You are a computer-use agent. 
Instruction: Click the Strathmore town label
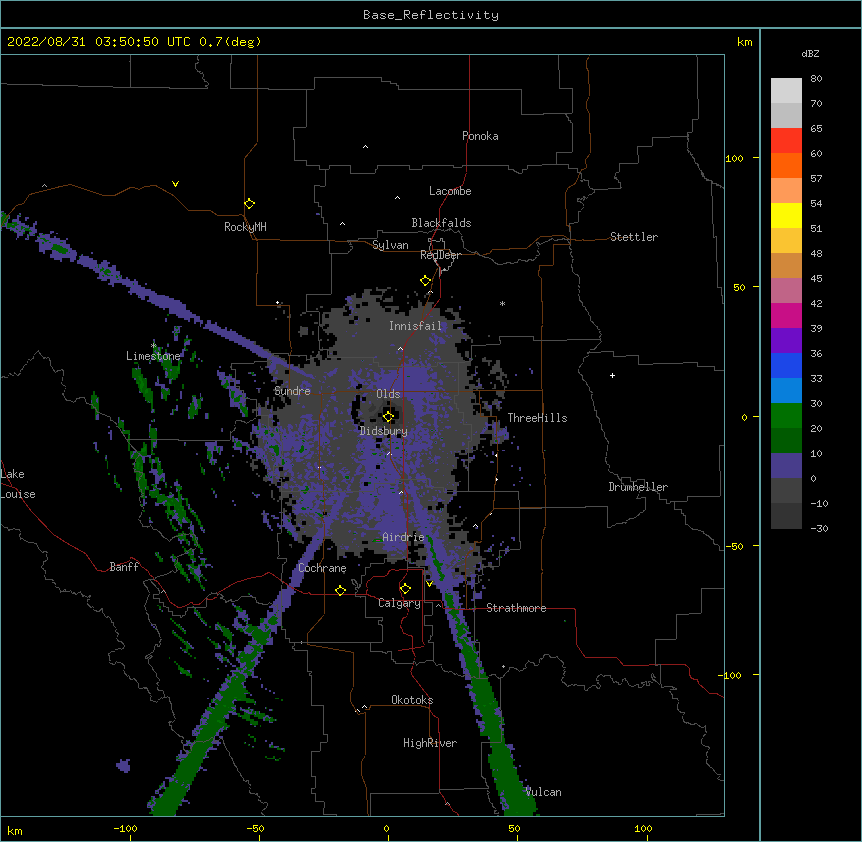click(x=516, y=608)
